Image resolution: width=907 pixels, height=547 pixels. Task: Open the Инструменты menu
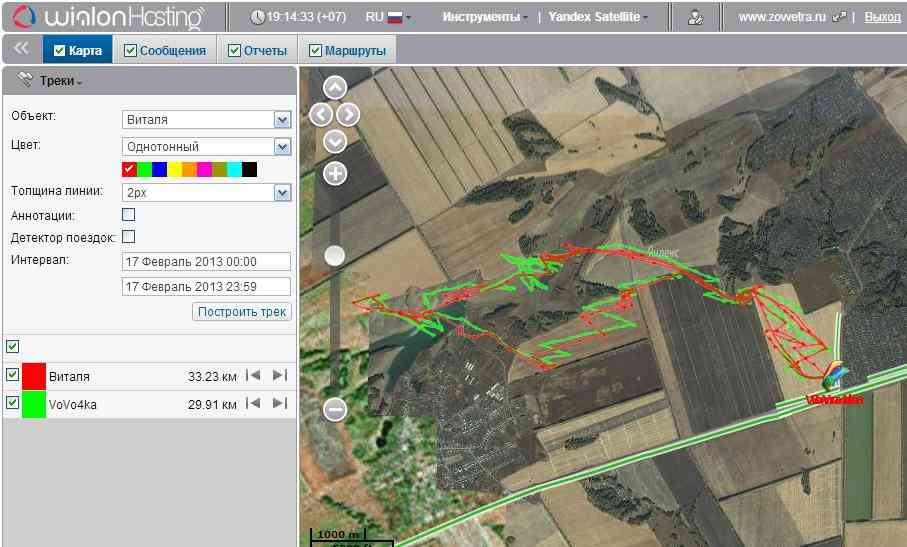(486, 17)
